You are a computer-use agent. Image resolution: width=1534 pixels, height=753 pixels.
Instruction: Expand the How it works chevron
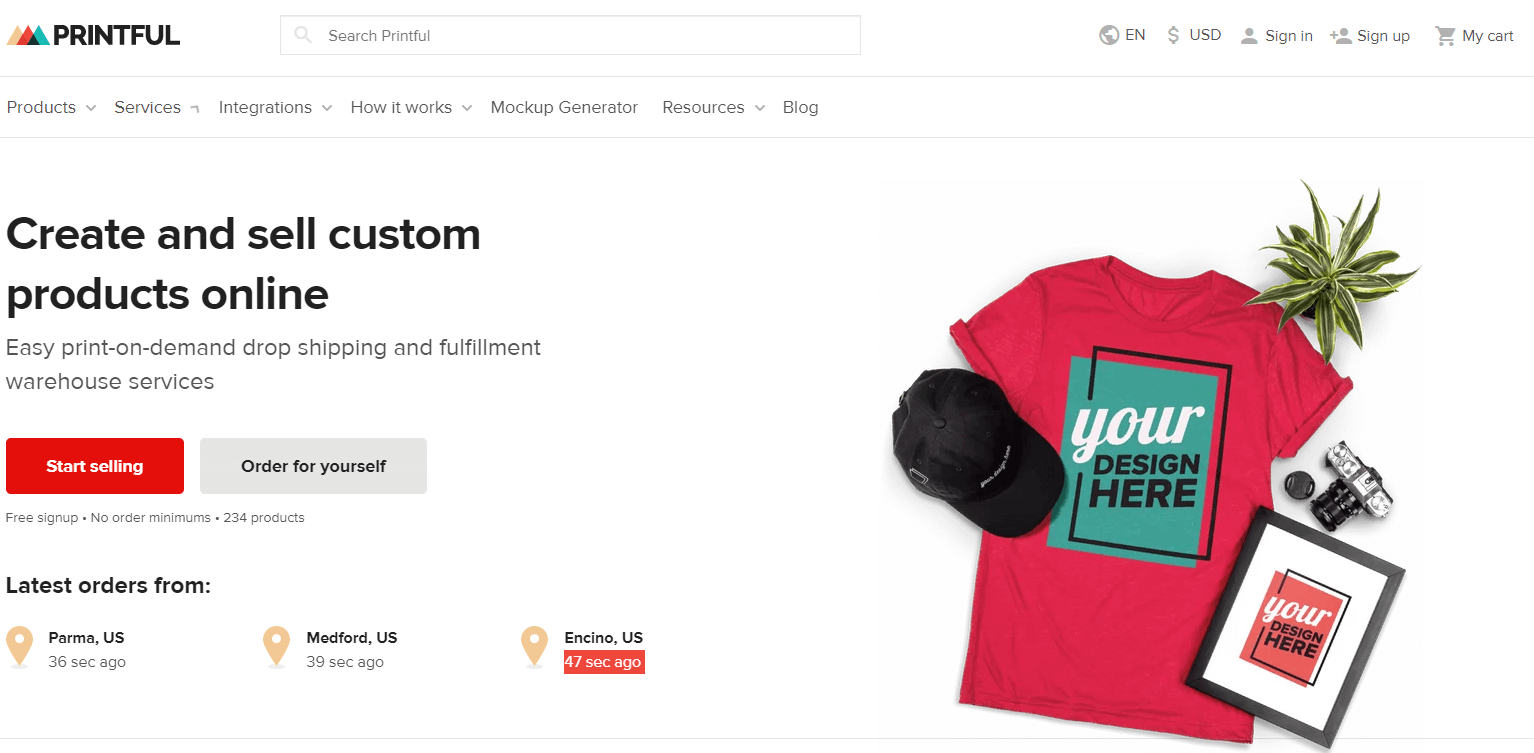point(467,108)
